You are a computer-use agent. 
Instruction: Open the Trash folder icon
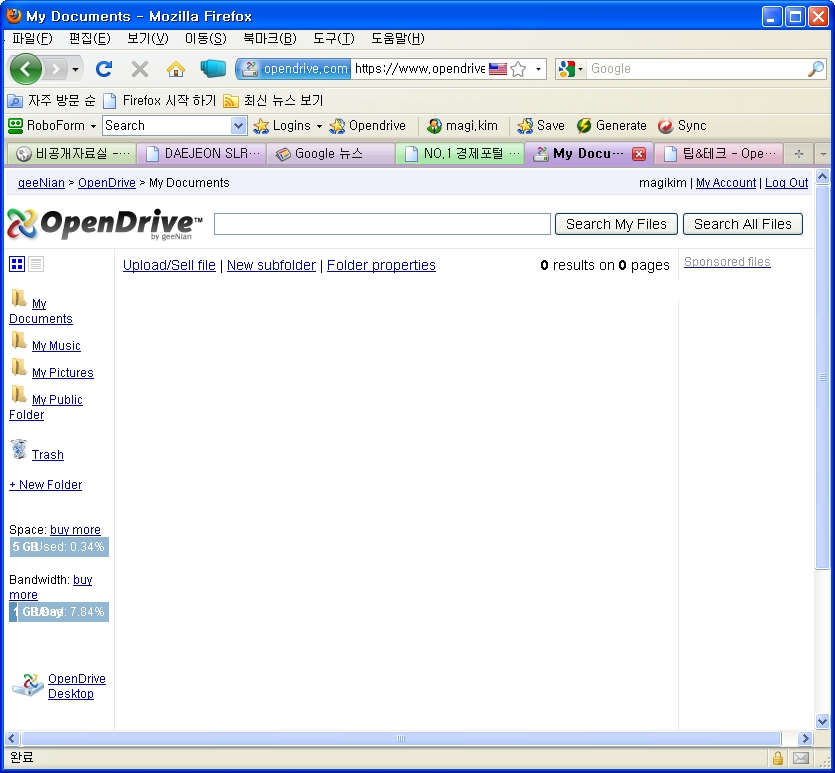coord(21,451)
